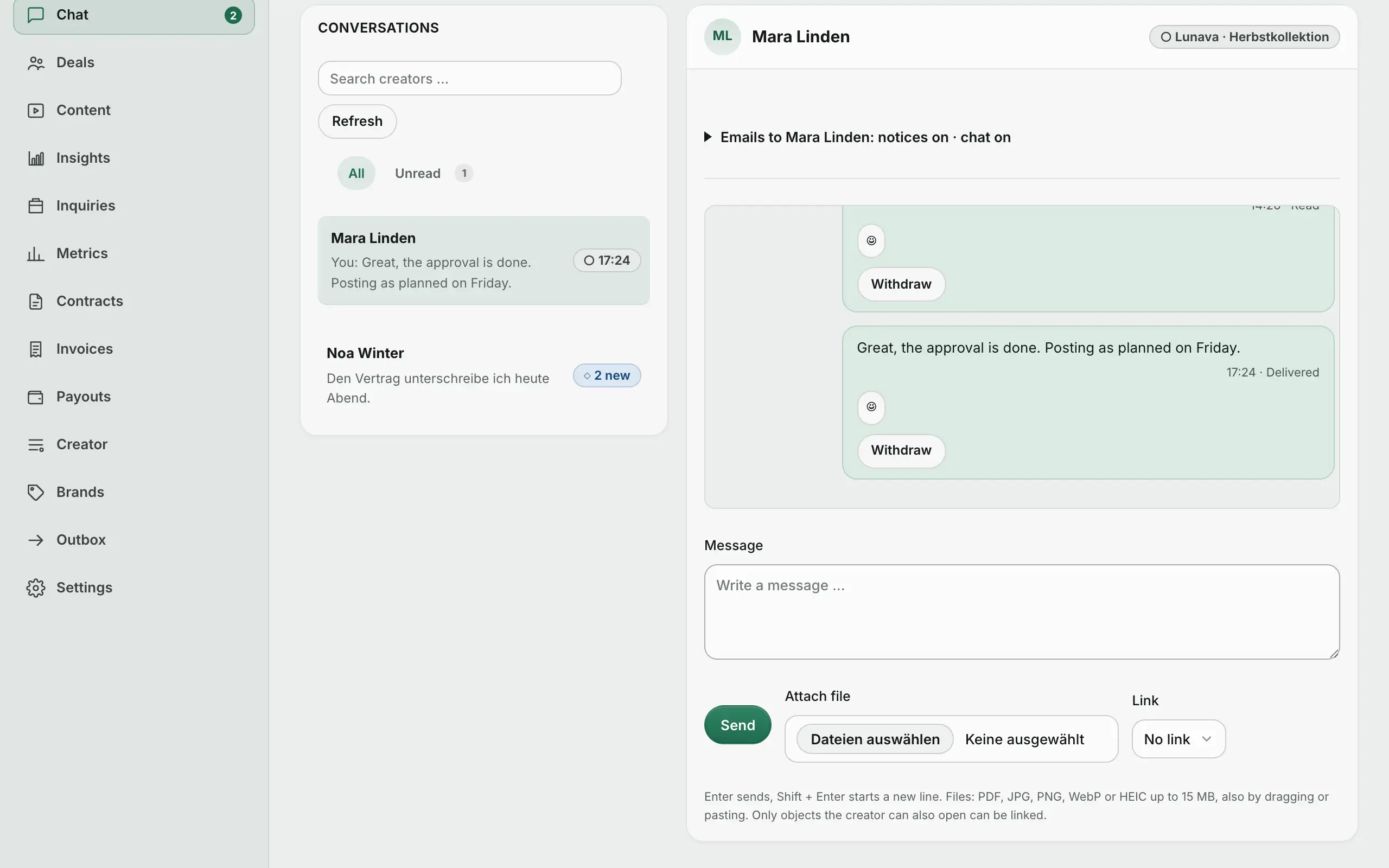The image size is (1389, 868).
Task: Expand the Emails to Mara Linden disclosure
Action: (x=857, y=137)
